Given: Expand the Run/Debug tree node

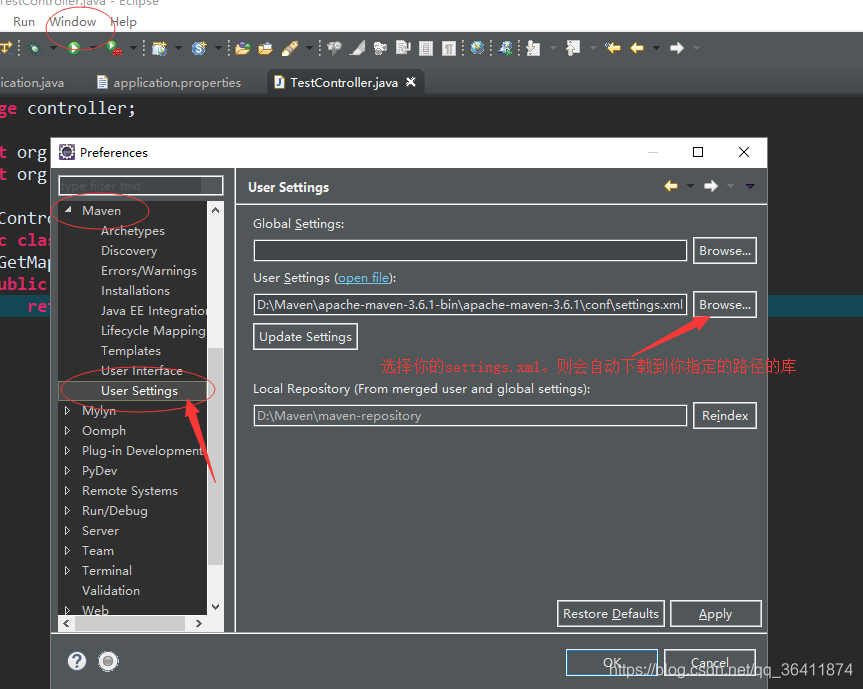Looking at the screenshot, I should coord(67,511).
